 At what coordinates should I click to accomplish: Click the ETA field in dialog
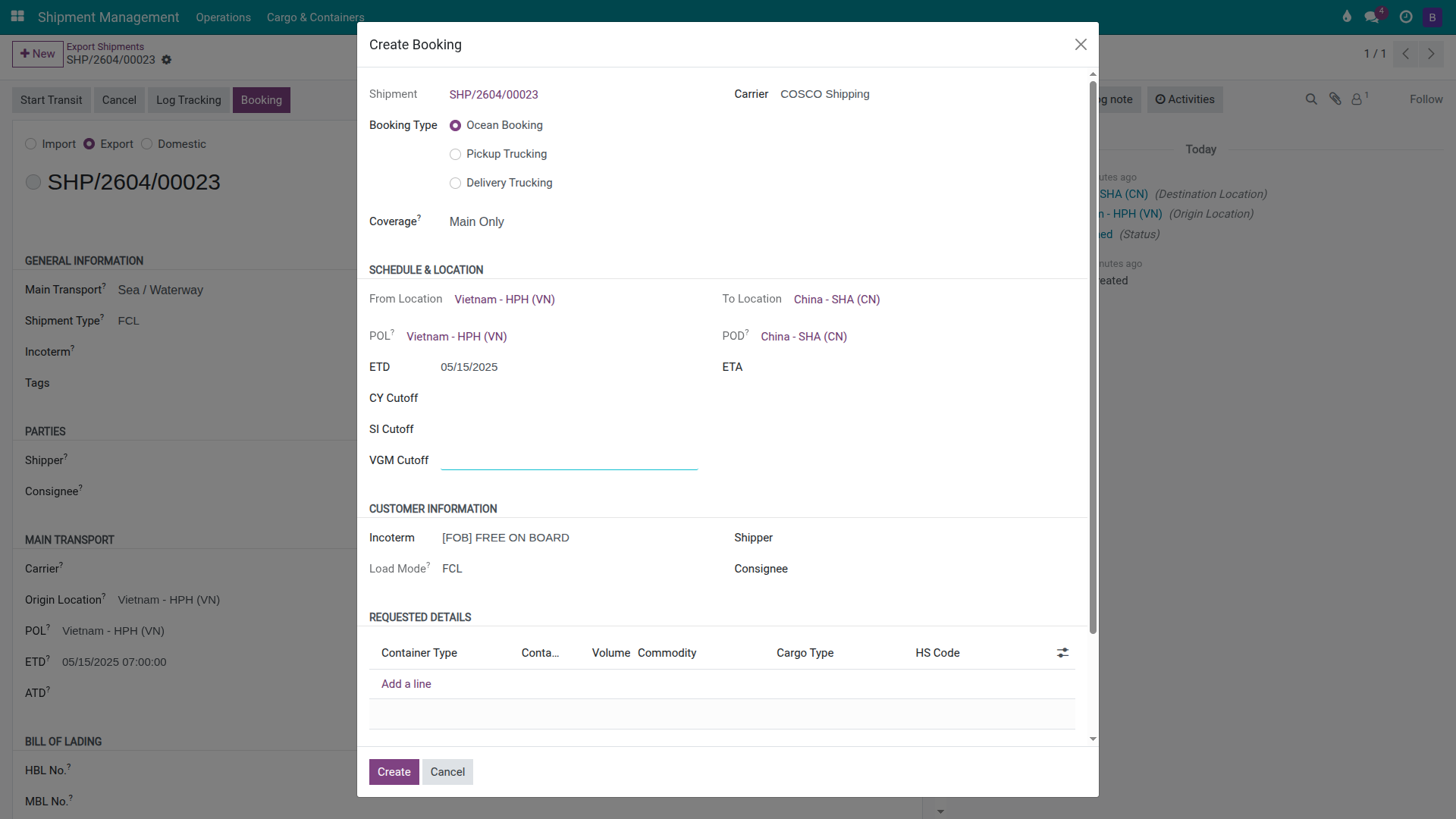[x=915, y=367]
